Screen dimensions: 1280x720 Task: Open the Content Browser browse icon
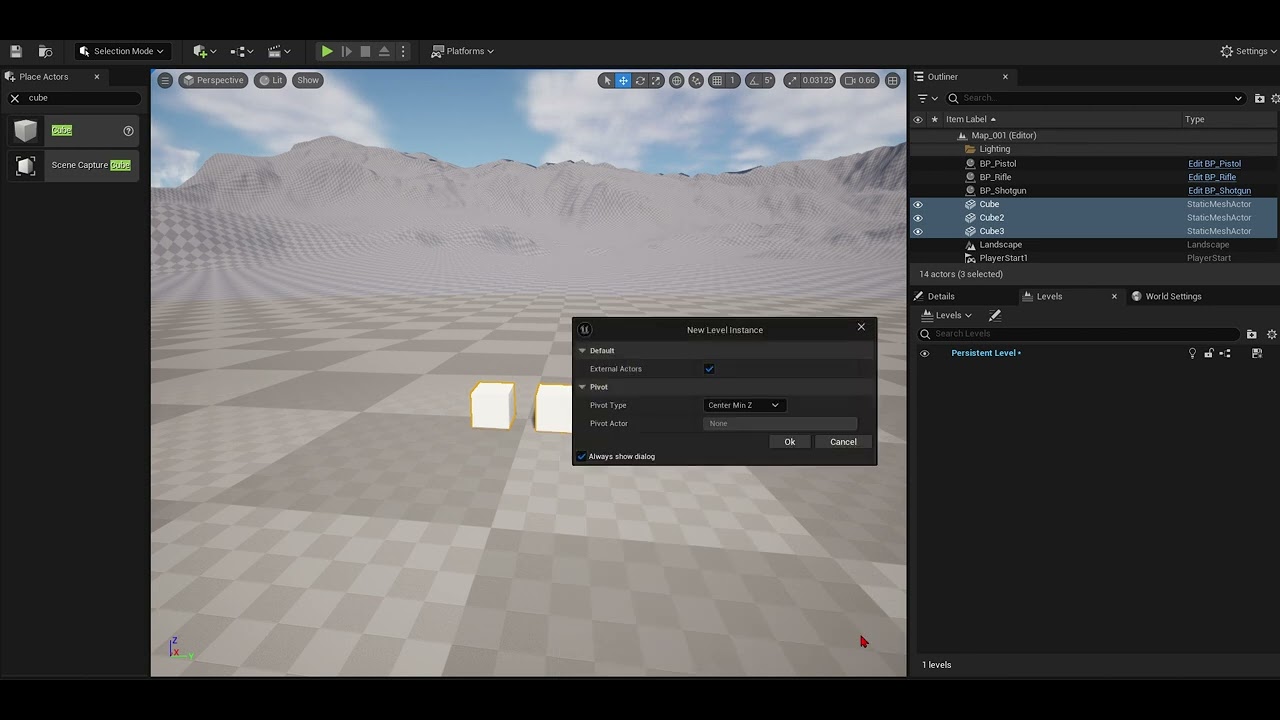point(45,51)
